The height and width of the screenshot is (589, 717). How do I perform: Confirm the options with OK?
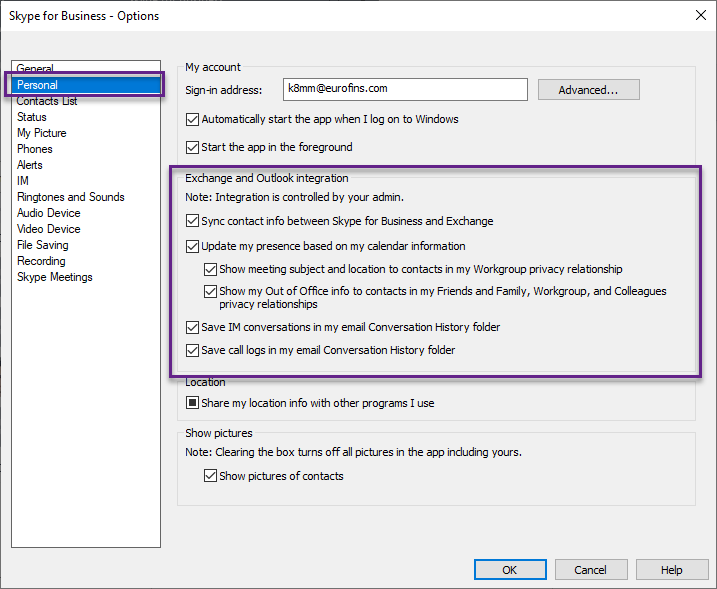click(x=510, y=570)
